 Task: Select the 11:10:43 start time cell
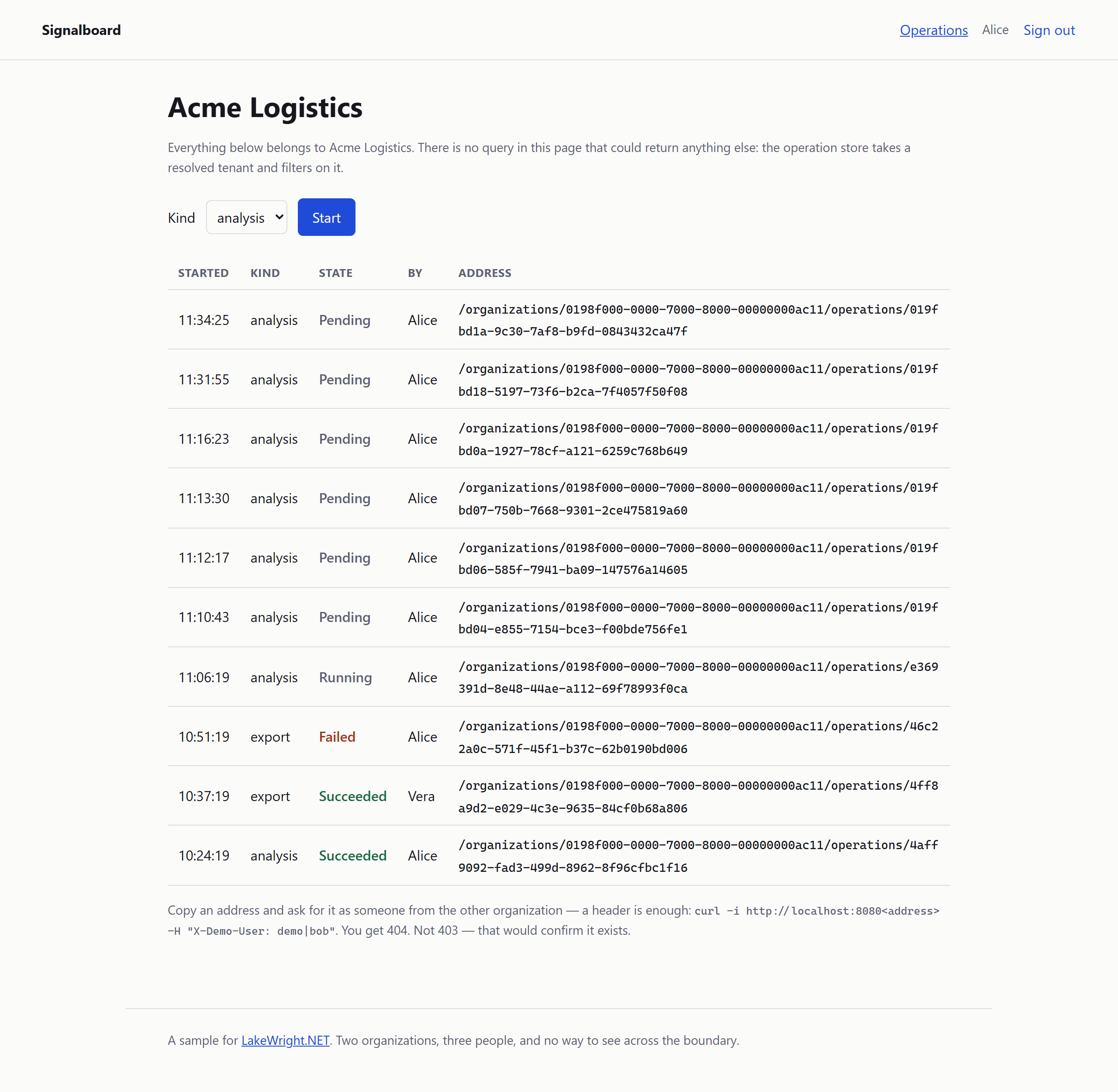tap(204, 617)
